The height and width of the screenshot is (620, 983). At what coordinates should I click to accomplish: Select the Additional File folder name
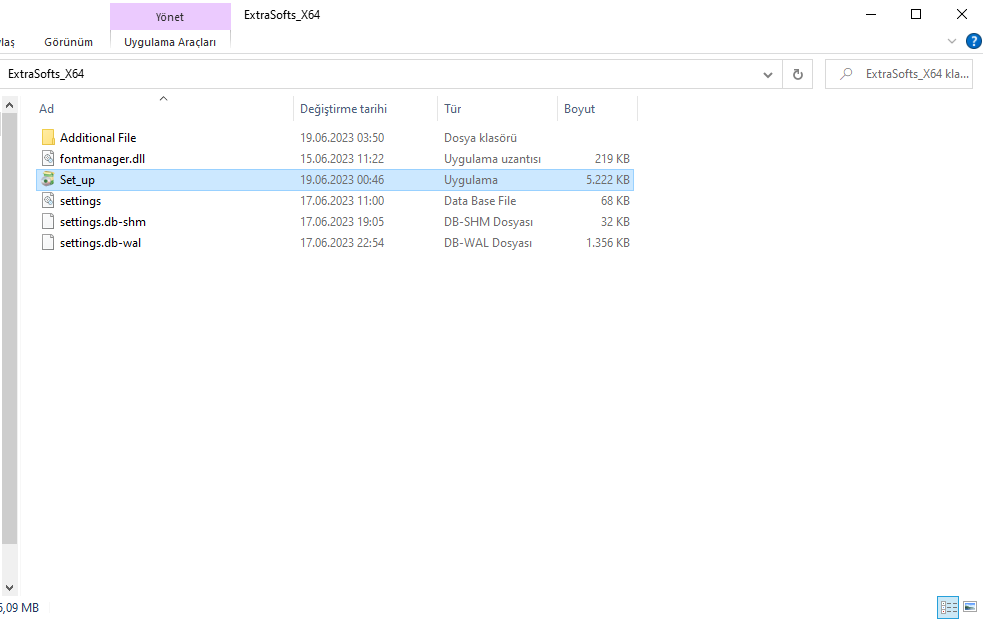click(x=98, y=137)
